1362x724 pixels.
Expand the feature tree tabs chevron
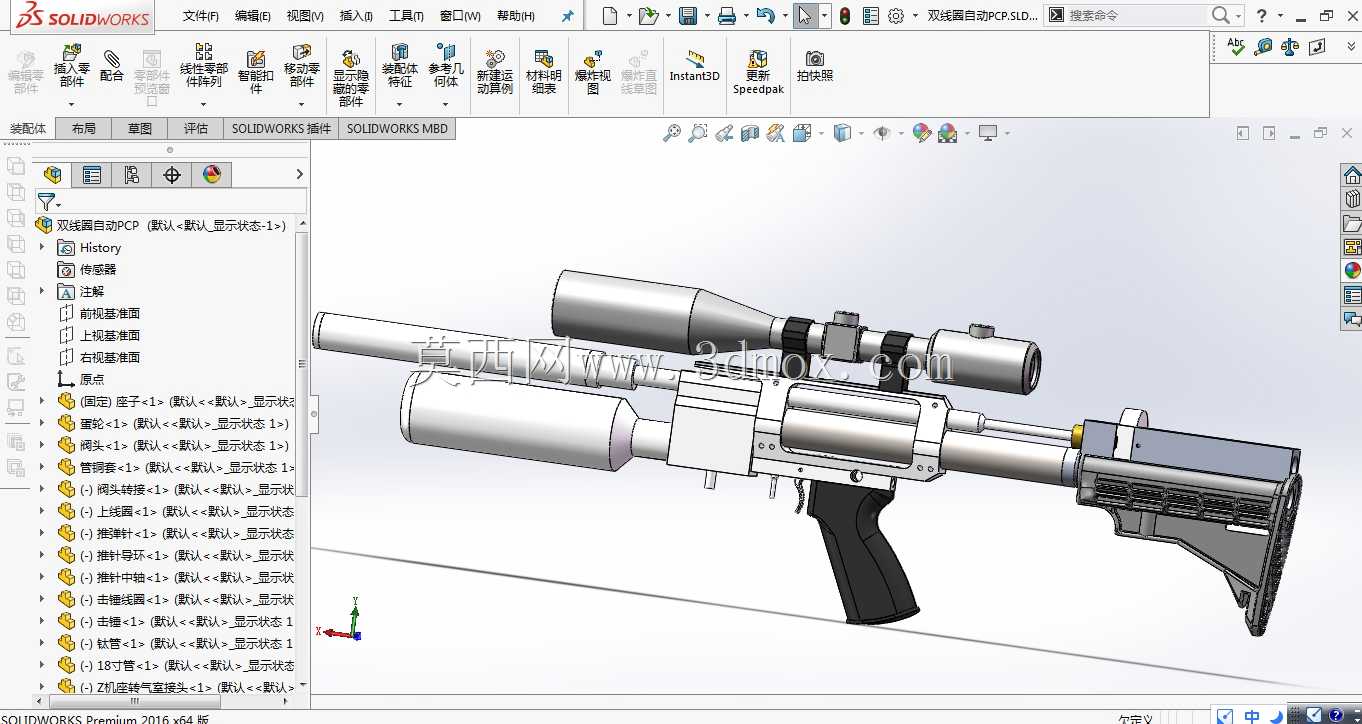click(x=299, y=175)
